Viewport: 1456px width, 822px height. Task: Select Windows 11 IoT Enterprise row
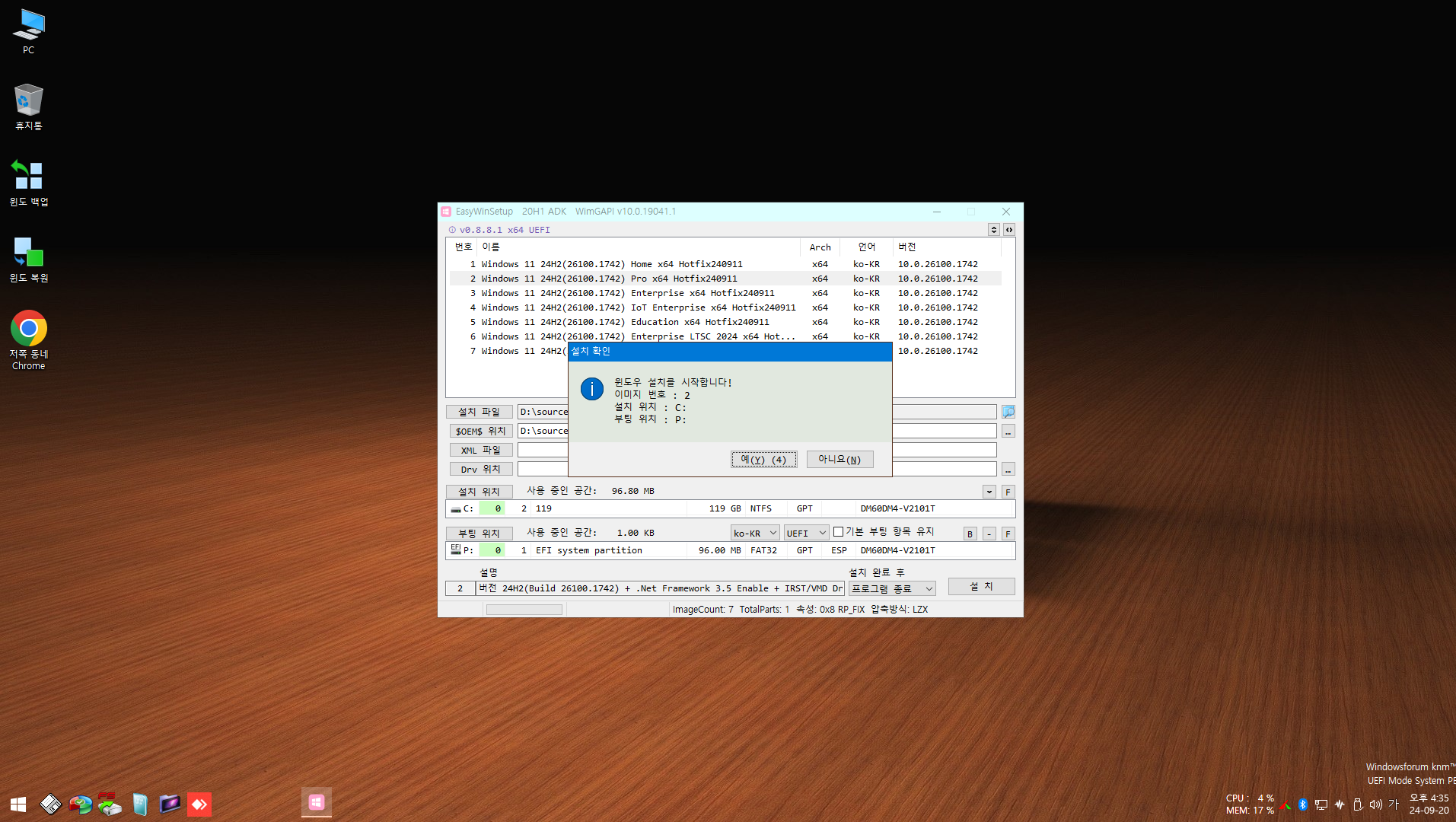click(x=725, y=307)
